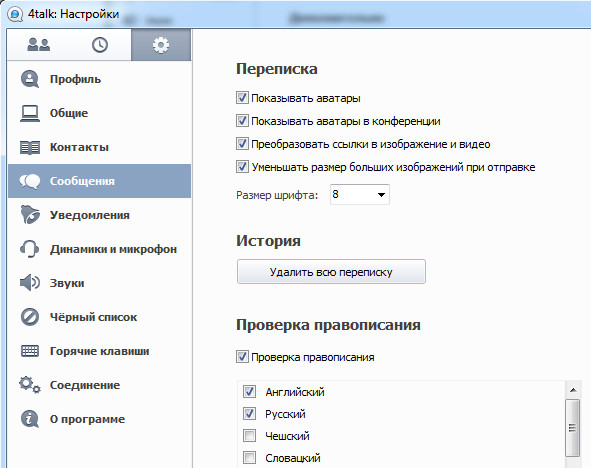591x468 pixels.
Task: Switch to the history clock tab
Action: (100, 45)
